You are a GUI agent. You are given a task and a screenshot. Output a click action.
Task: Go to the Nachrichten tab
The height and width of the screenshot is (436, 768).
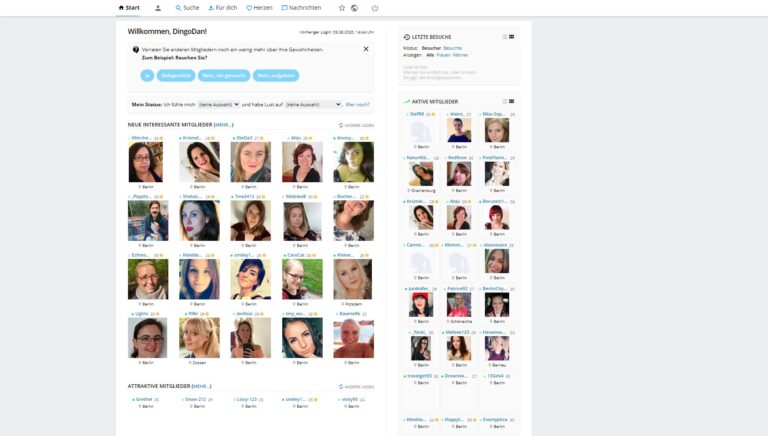[x=302, y=8]
